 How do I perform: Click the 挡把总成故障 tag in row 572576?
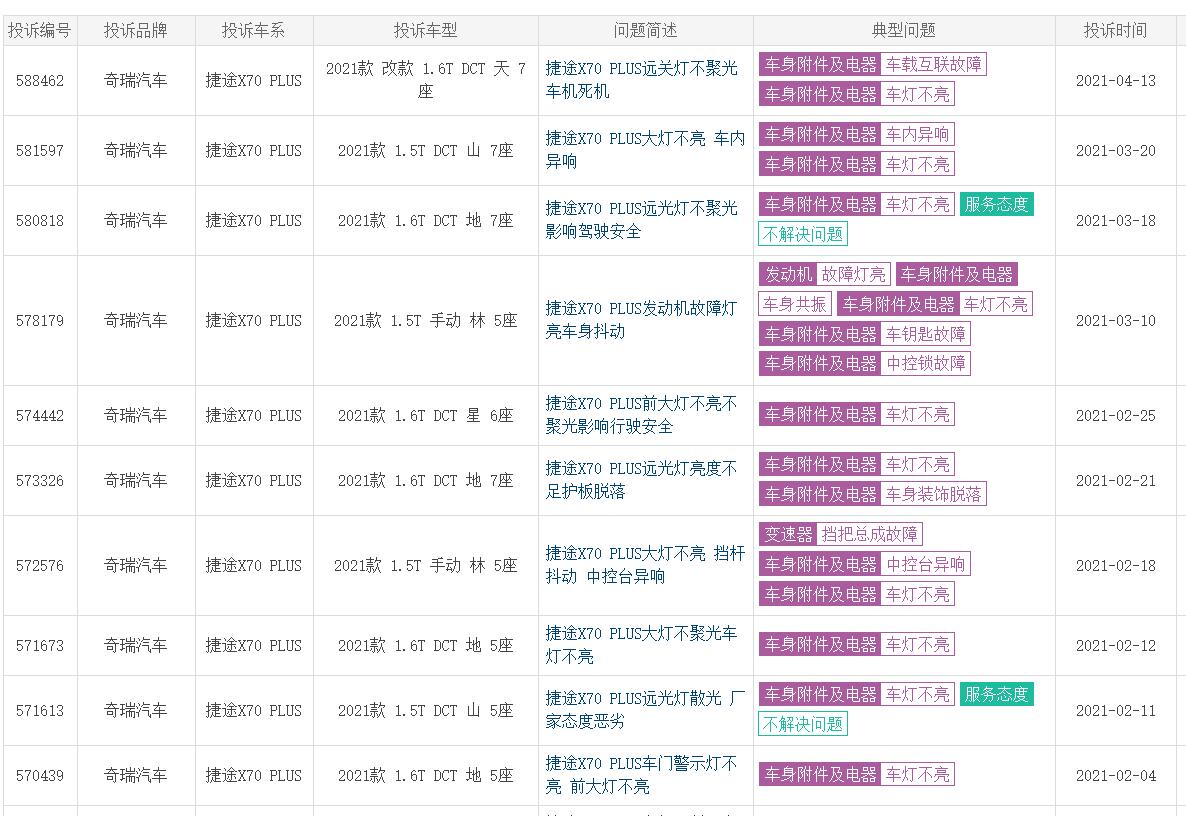(870, 534)
